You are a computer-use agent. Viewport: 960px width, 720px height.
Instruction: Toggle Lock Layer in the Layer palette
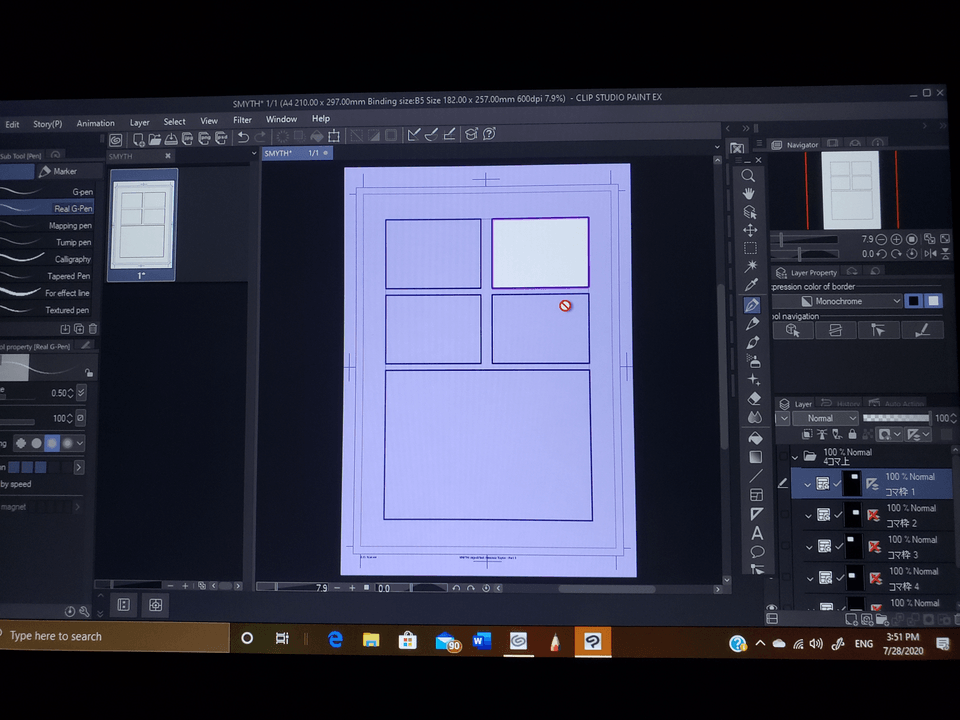coord(852,434)
